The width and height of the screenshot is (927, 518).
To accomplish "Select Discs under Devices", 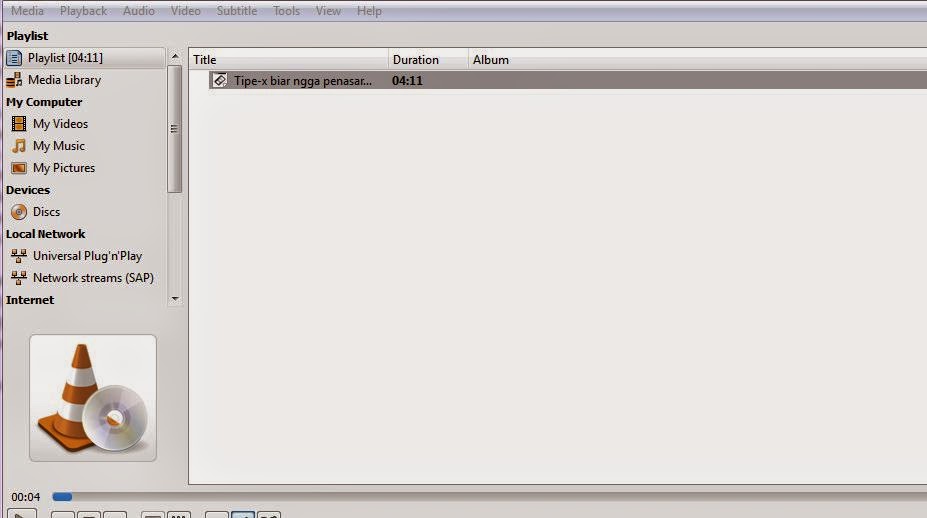I will coord(46,212).
